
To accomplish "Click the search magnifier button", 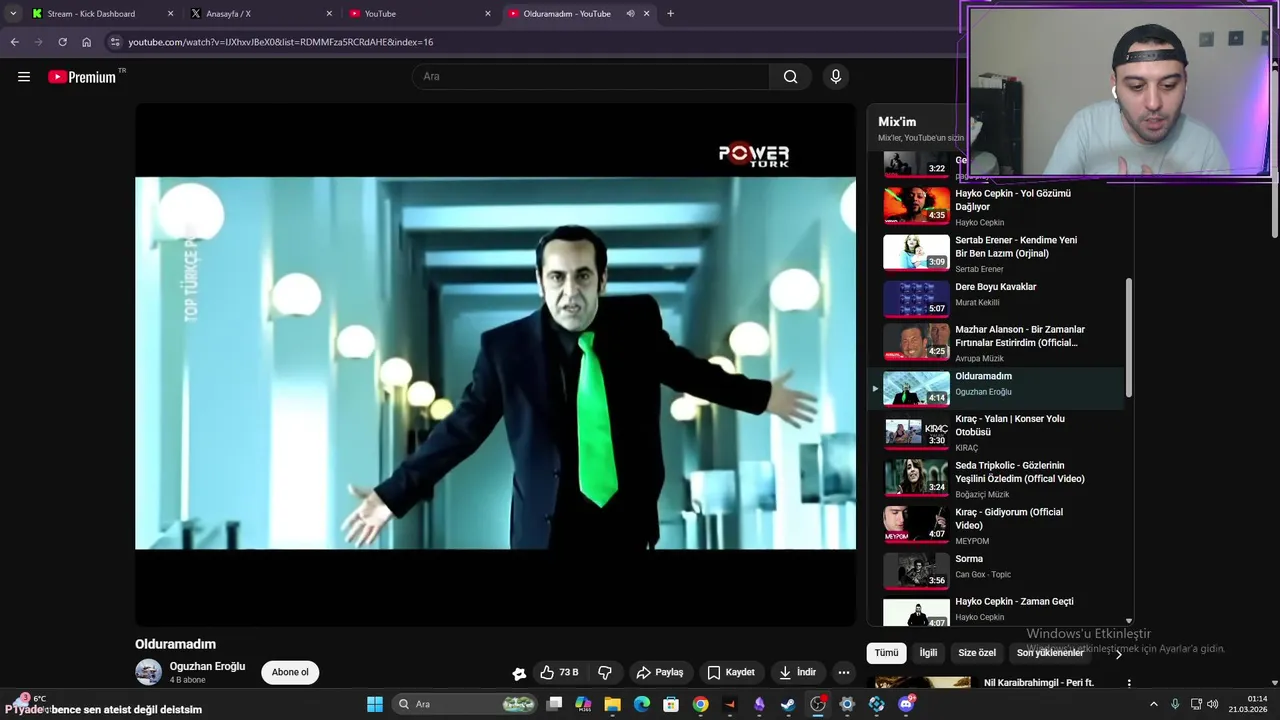I will click(790, 77).
